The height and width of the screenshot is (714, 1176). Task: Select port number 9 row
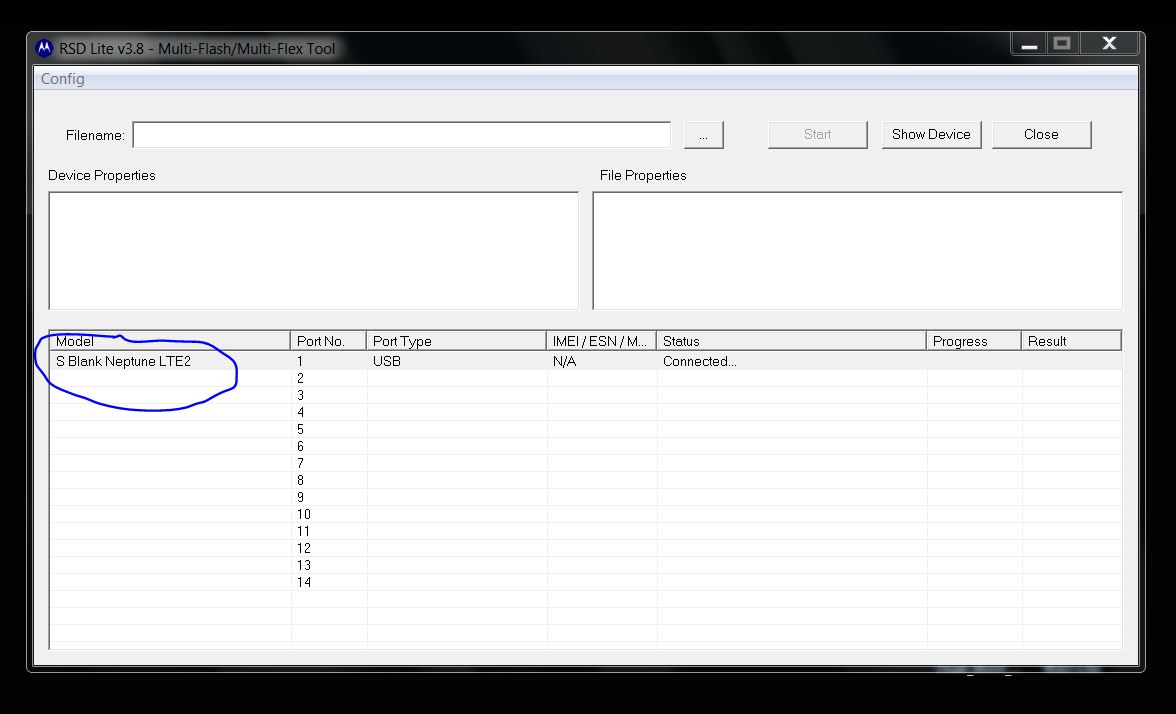[x=586, y=497]
